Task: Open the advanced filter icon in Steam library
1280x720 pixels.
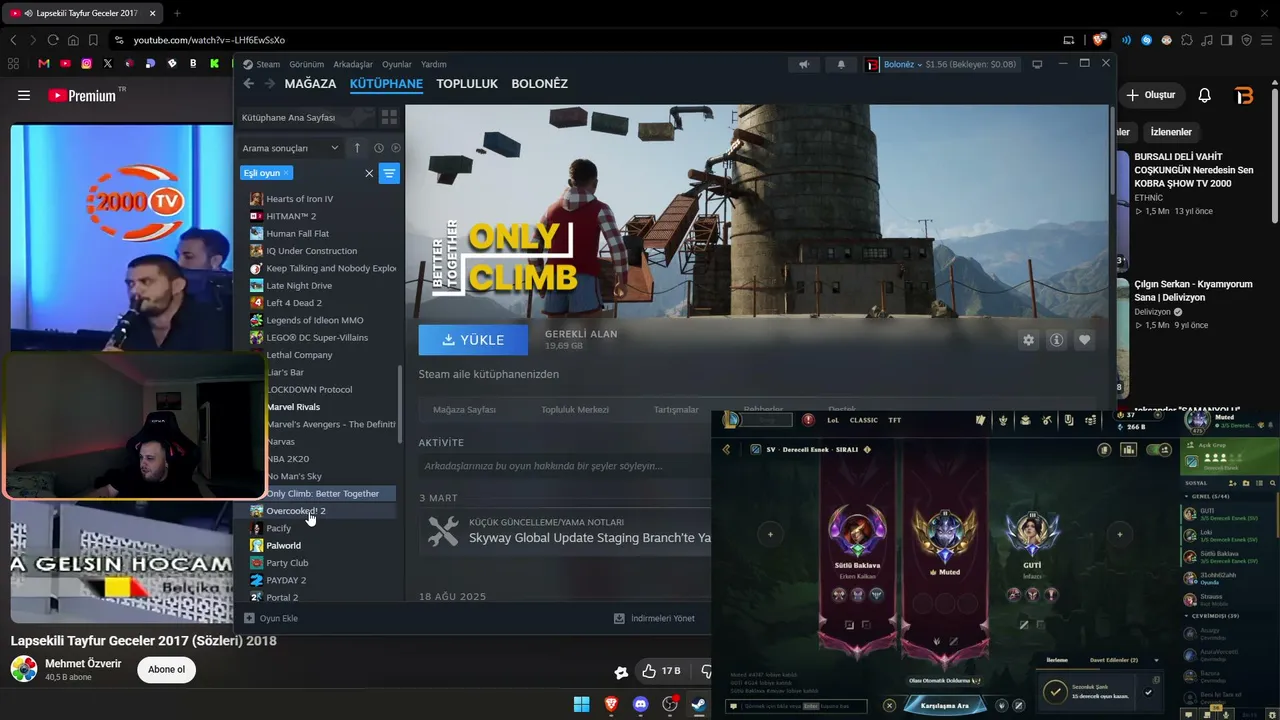Action: coord(390,173)
